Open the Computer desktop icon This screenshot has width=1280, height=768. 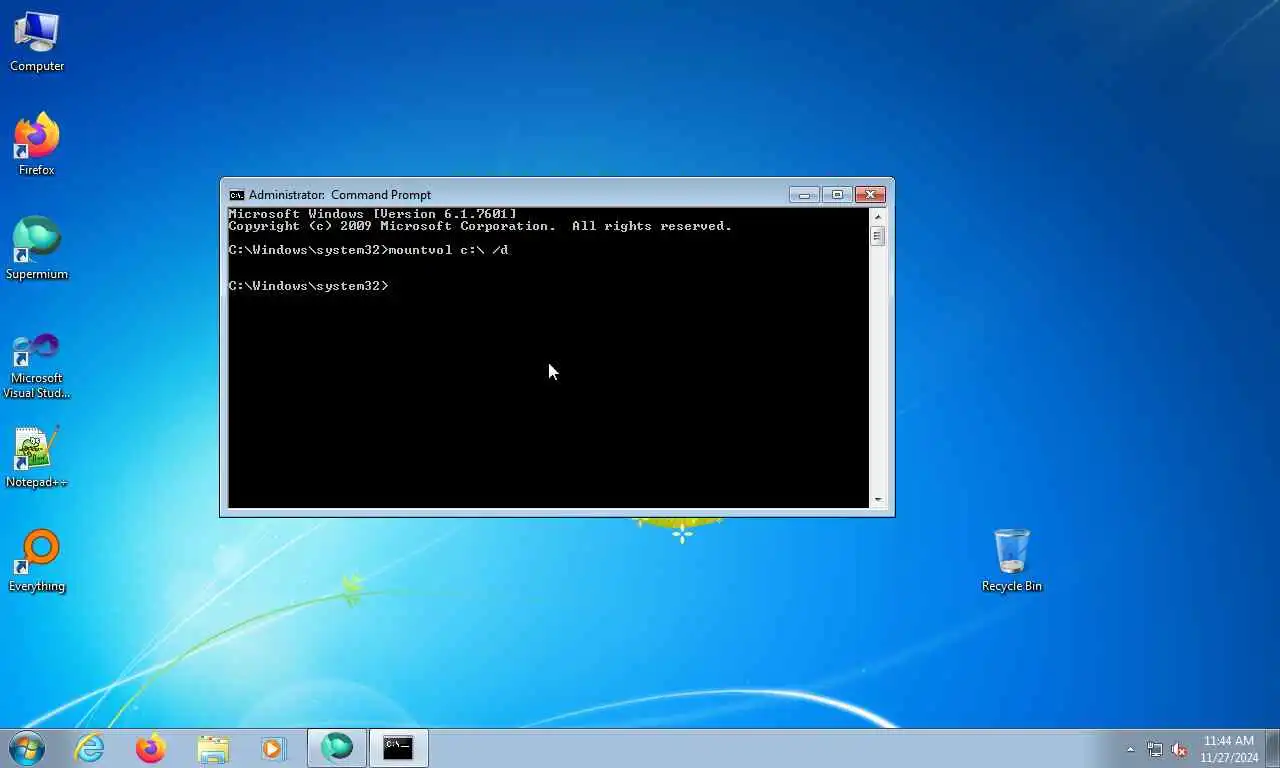click(x=37, y=42)
